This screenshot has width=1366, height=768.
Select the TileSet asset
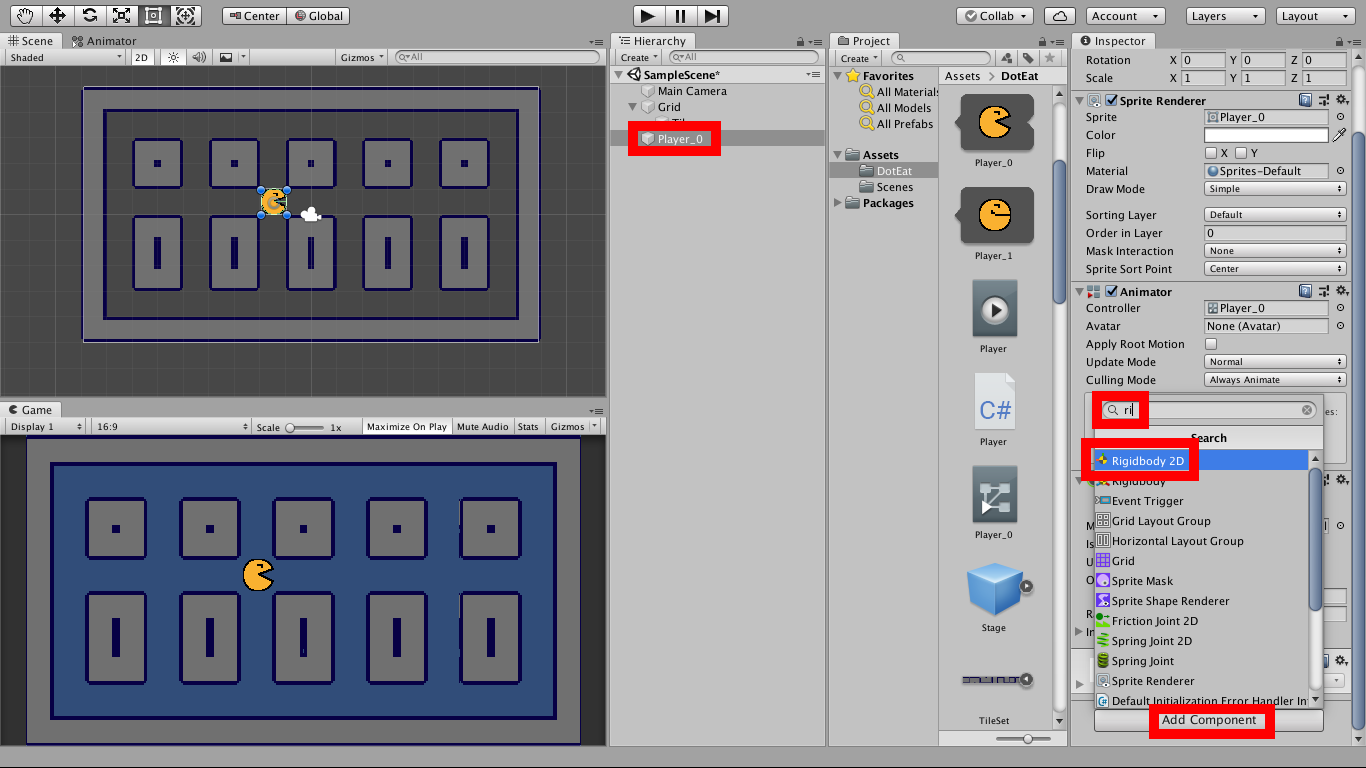[994, 680]
